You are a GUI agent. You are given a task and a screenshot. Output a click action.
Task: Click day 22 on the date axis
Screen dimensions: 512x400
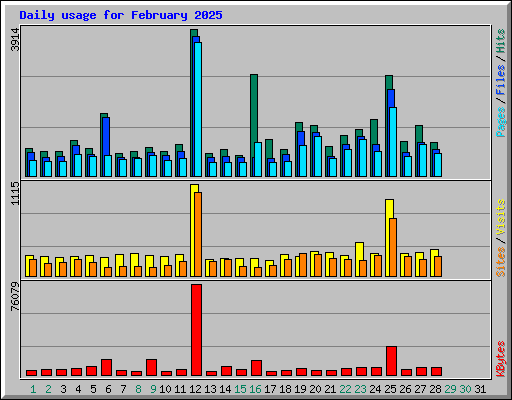point(345,389)
